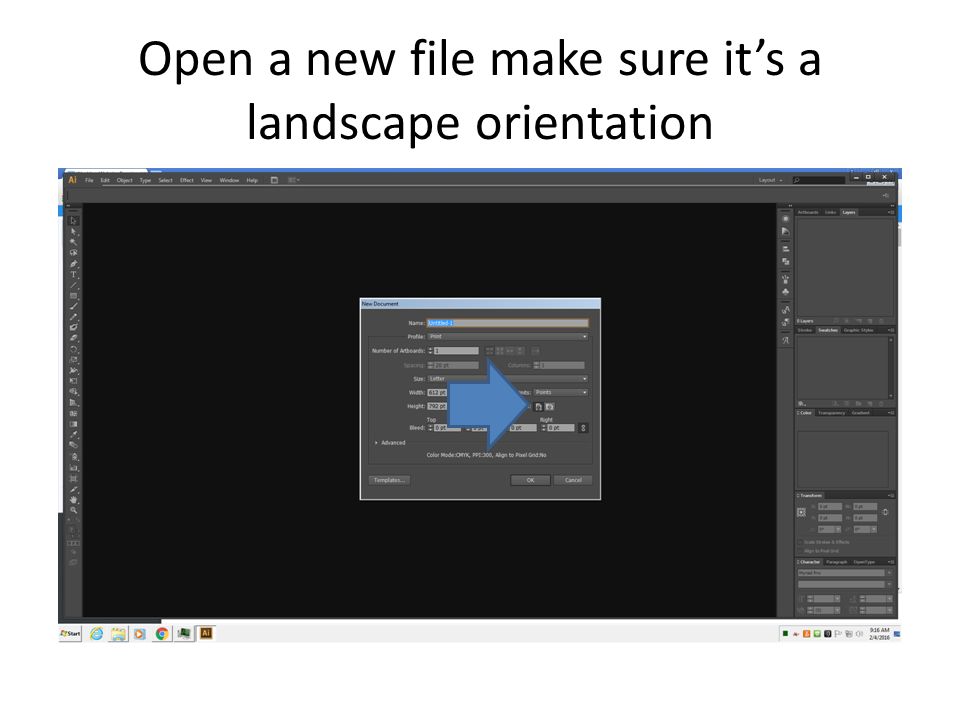Click the Templates button
Image resolution: width=960 pixels, height=720 pixels.
point(389,480)
